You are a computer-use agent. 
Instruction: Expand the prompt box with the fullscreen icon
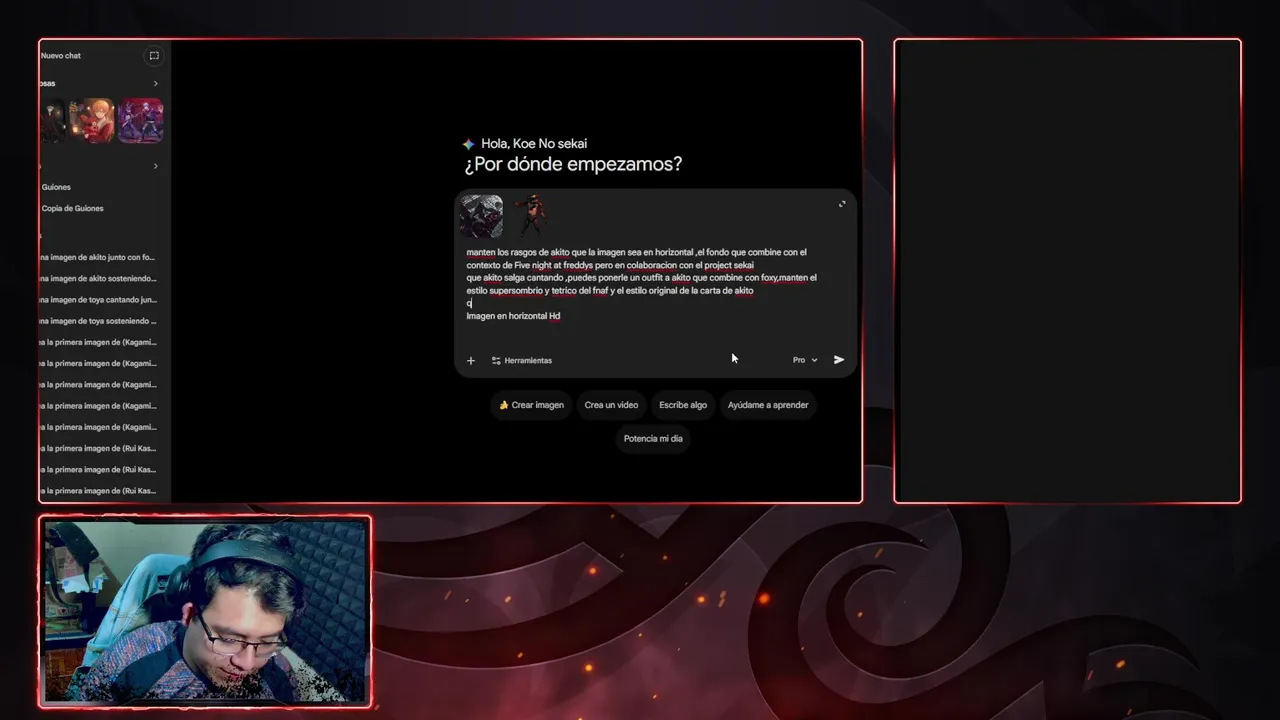(x=842, y=204)
